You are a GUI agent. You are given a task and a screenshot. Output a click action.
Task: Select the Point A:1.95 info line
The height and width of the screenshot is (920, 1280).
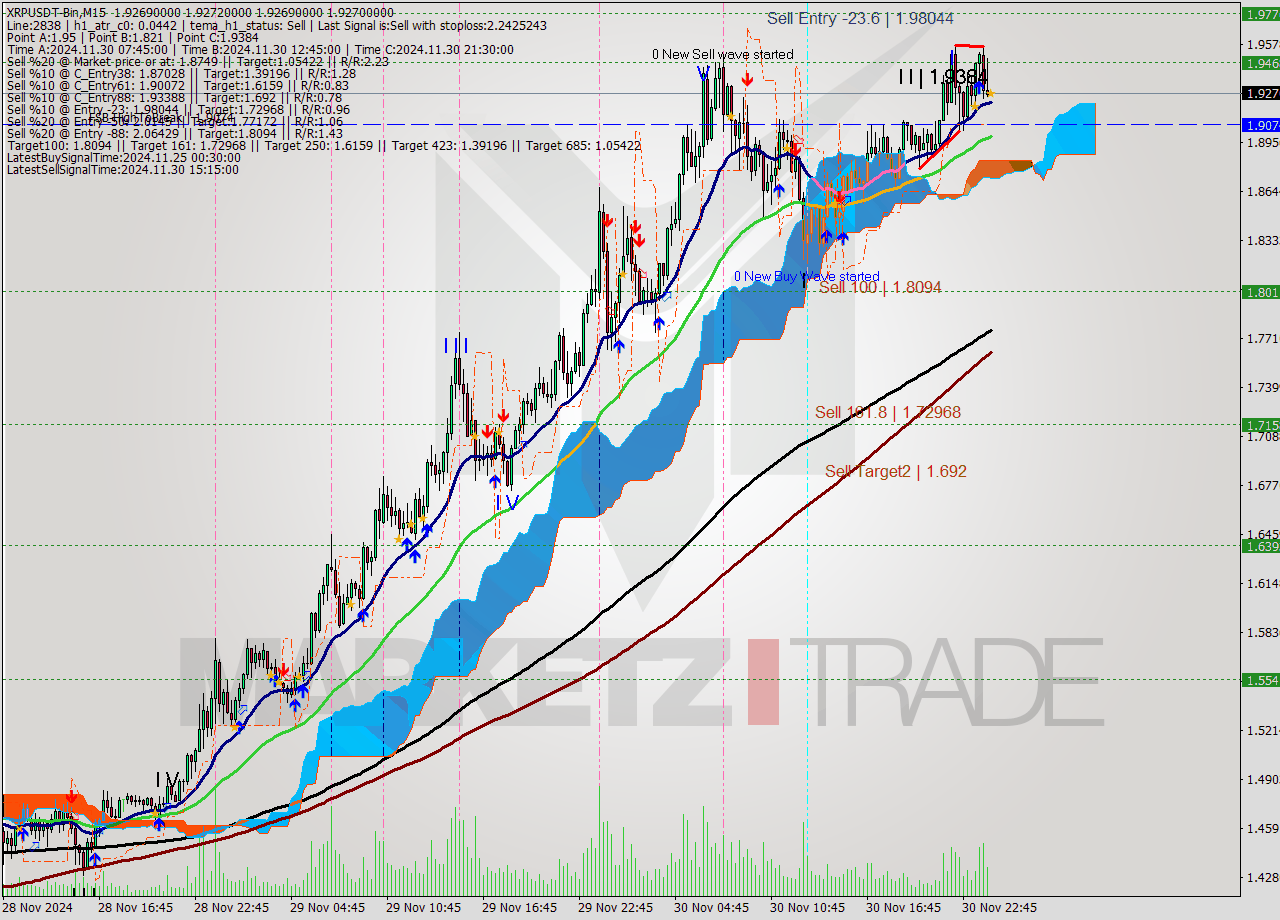click(132, 37)
